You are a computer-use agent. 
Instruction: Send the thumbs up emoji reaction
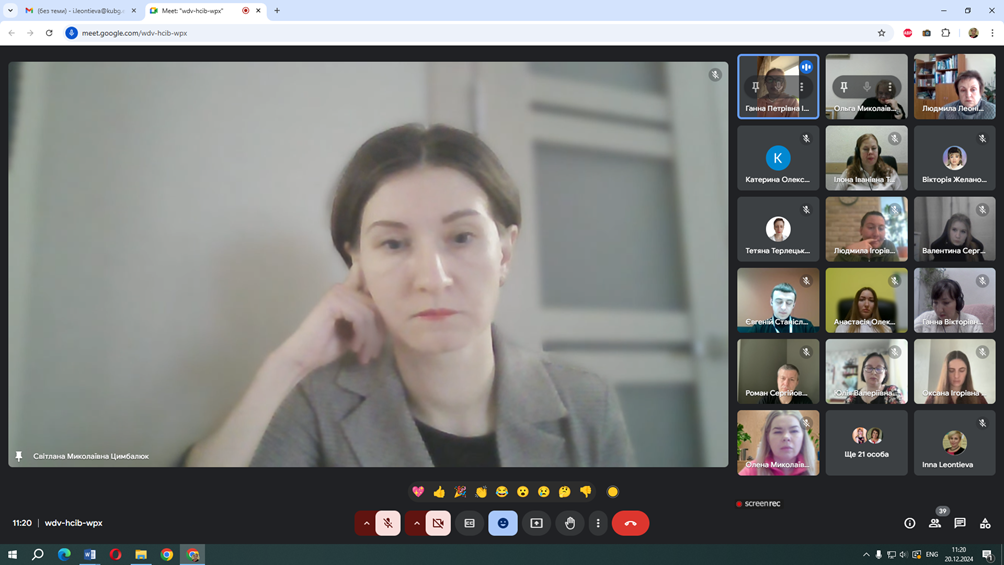tap(439, 492)
